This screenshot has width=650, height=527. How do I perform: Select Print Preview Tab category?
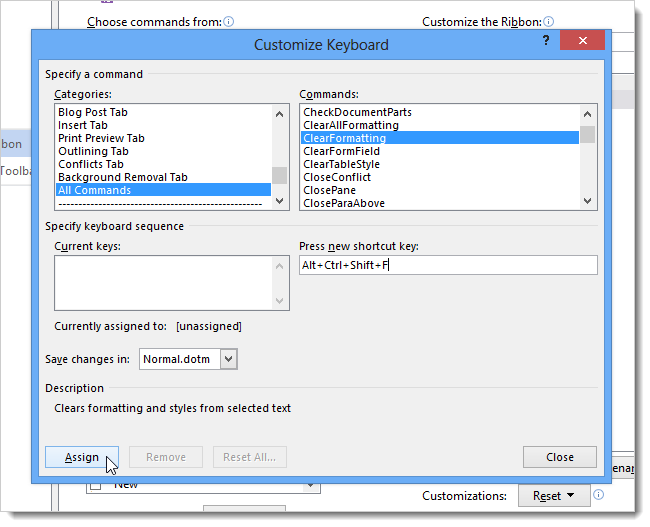[163, 138]
